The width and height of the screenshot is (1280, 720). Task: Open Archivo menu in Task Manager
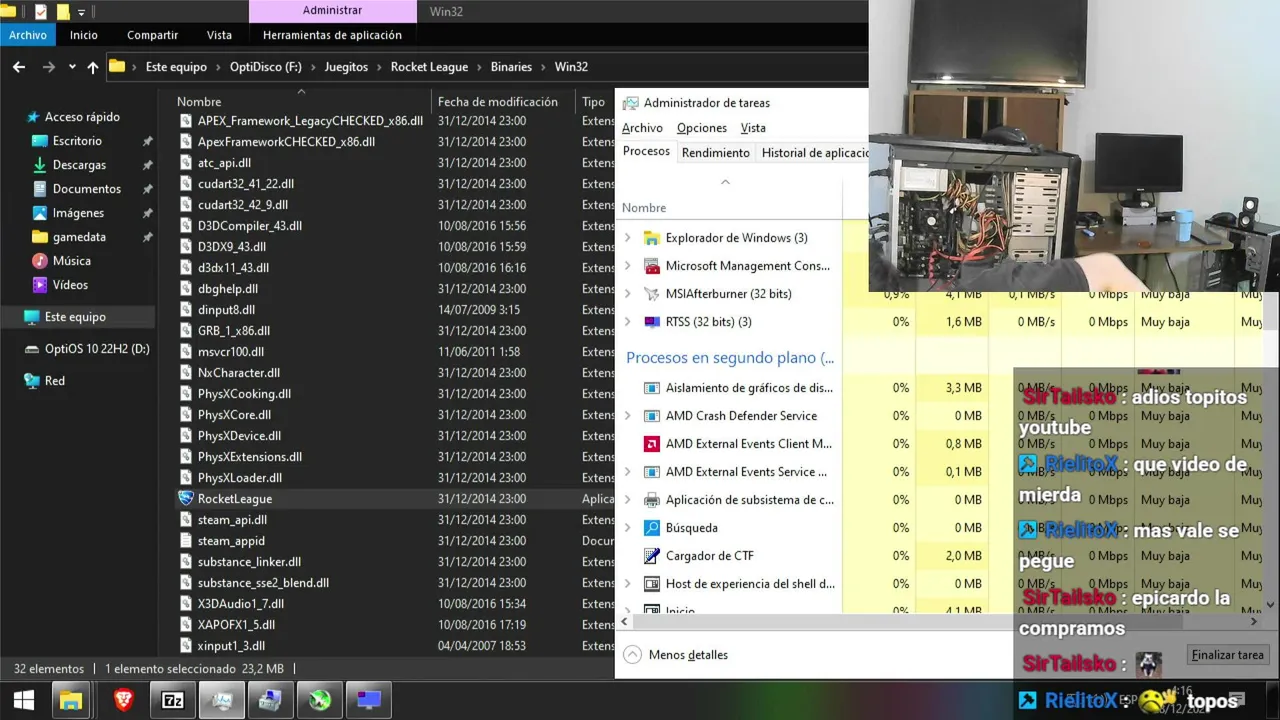click(642, 128)
